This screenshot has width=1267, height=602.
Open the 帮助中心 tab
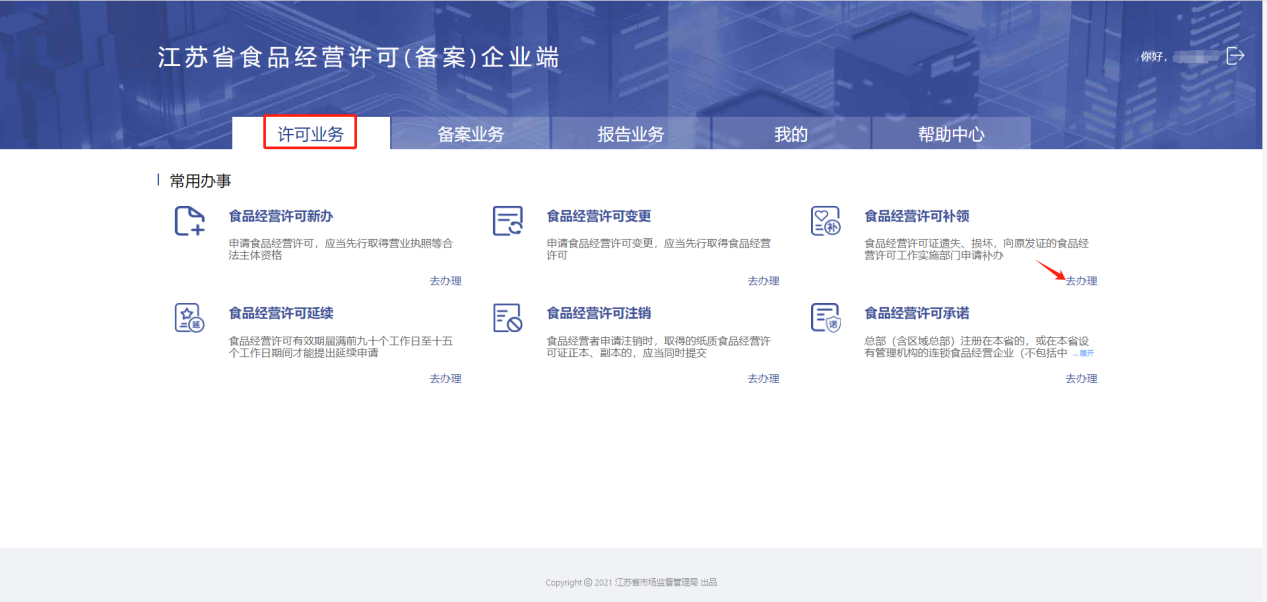click(951, 134)
